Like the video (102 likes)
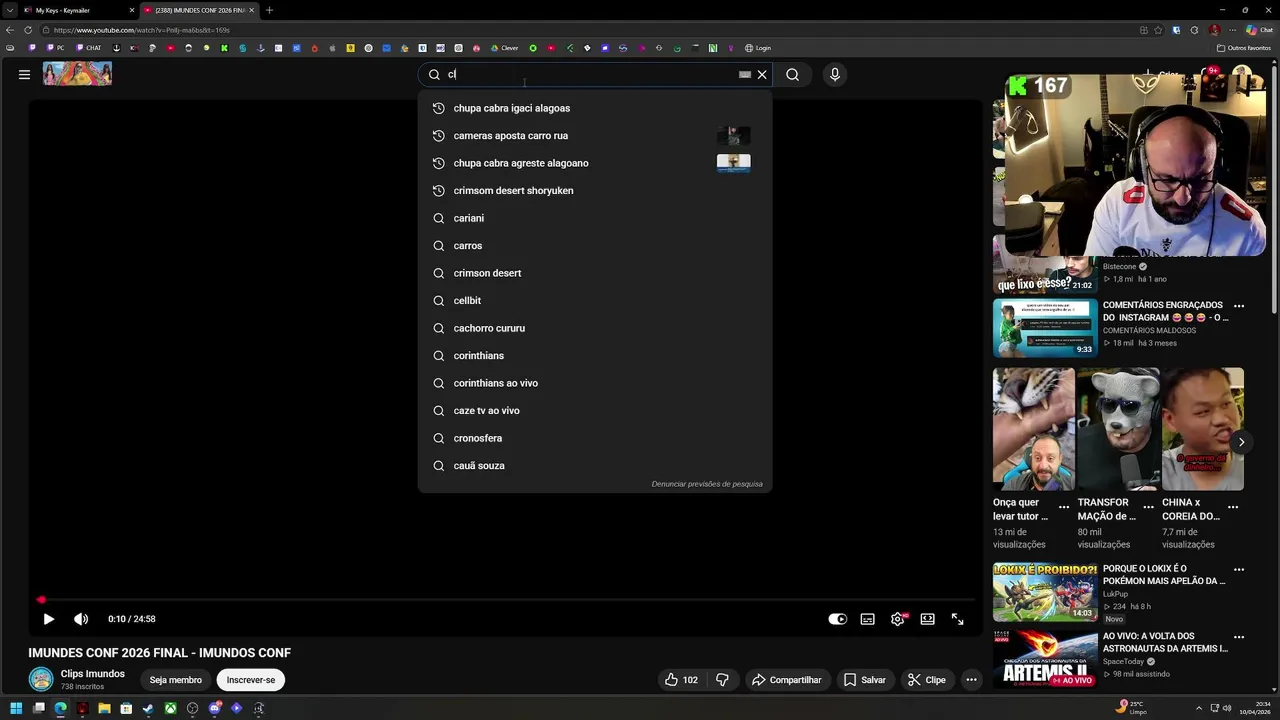 [x=681, y=680]
